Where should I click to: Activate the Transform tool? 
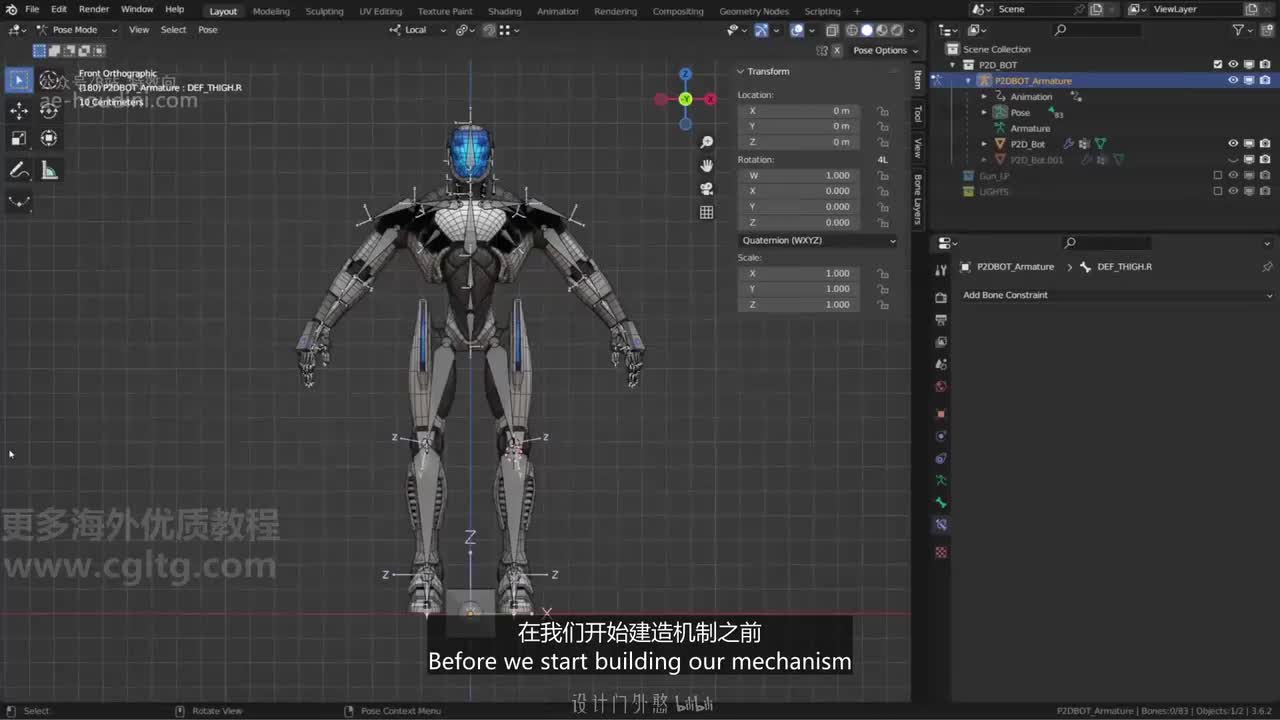pos(49,138)
